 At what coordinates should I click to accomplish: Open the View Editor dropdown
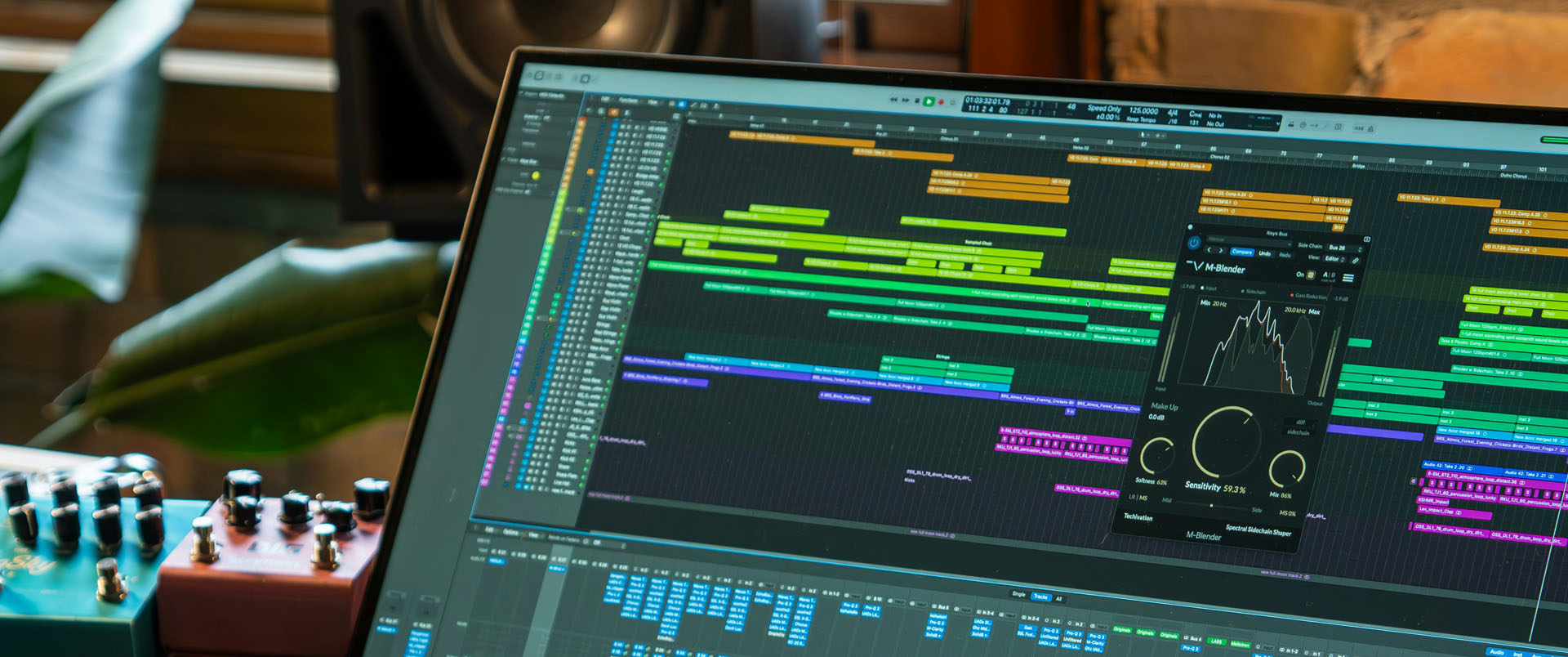1334,259
